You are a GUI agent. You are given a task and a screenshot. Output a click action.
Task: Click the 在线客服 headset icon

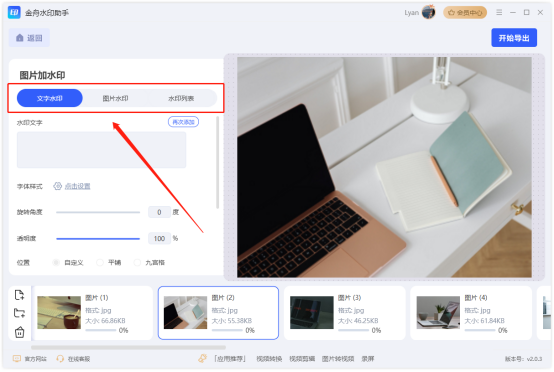[60, 359]
